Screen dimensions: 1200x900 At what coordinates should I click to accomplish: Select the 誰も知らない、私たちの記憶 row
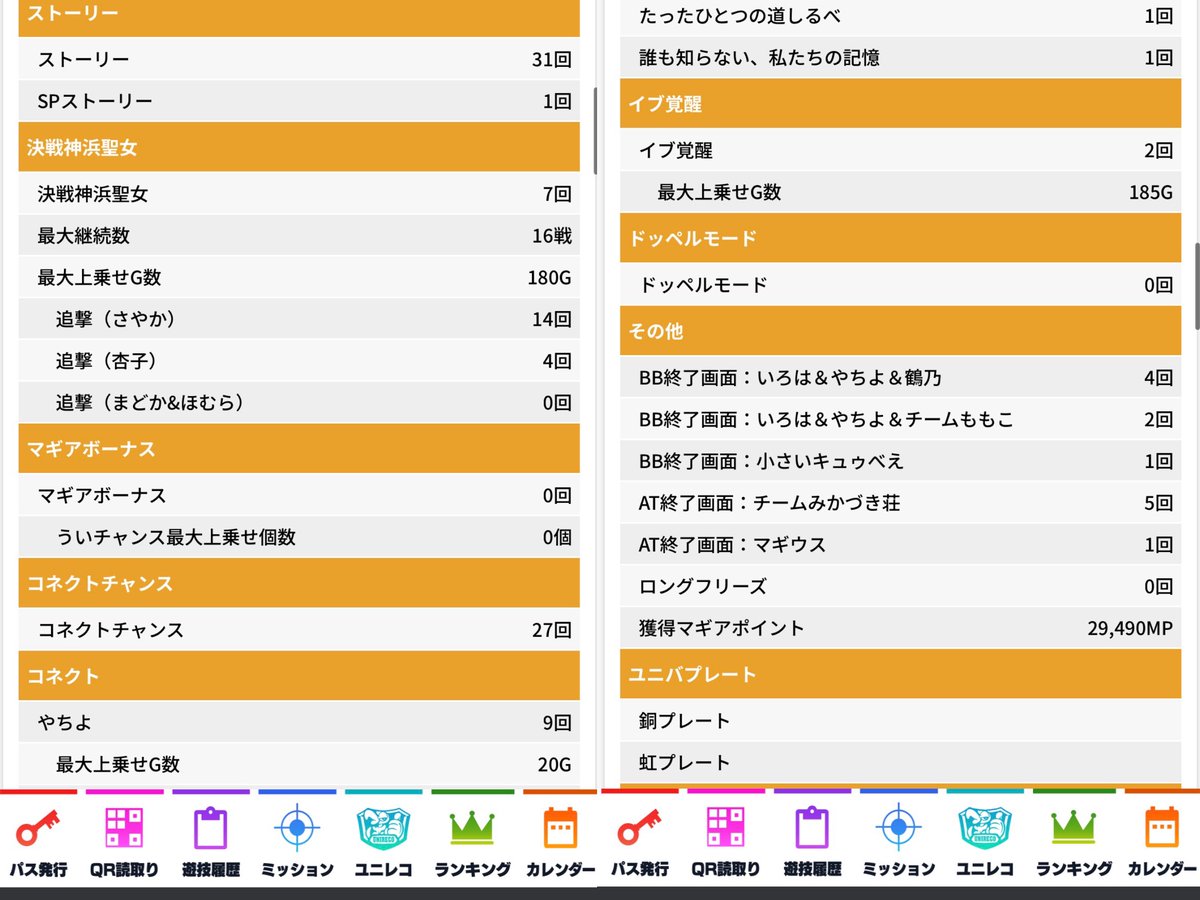click(900, 58)
